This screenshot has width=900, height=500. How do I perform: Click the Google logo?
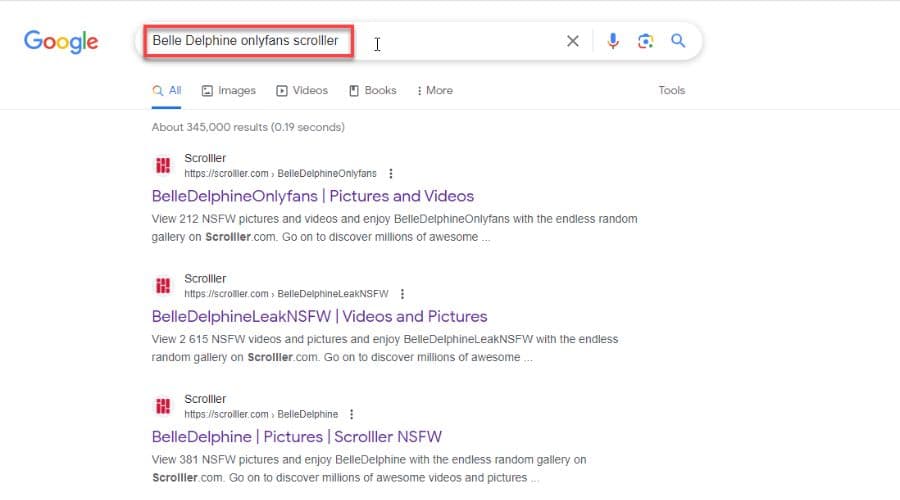pos(61,41)
